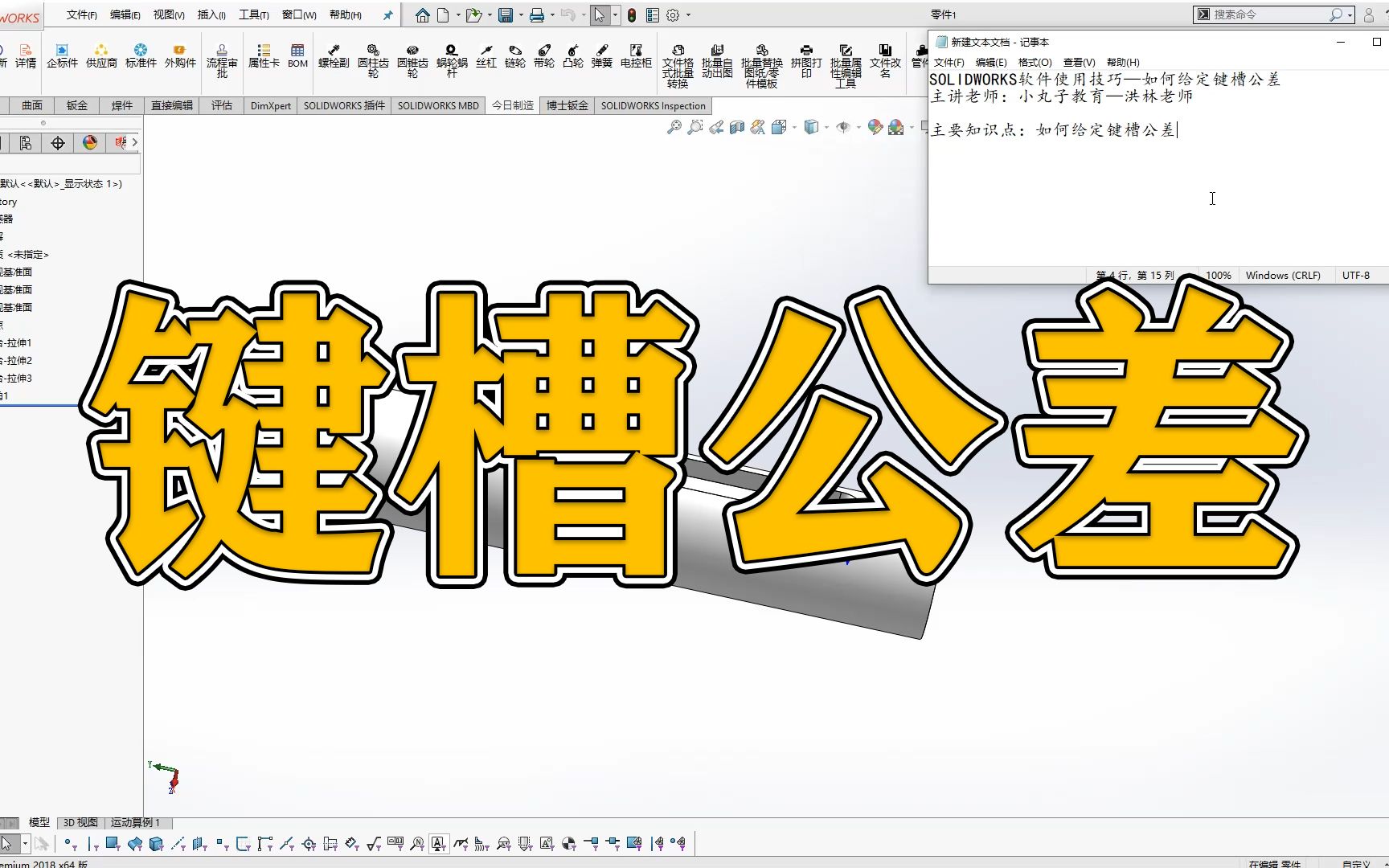The height and width of the screenshot is (868, 1389).
Task: Toggle RealView appearance in view toolbar
Action: point(875,127)
